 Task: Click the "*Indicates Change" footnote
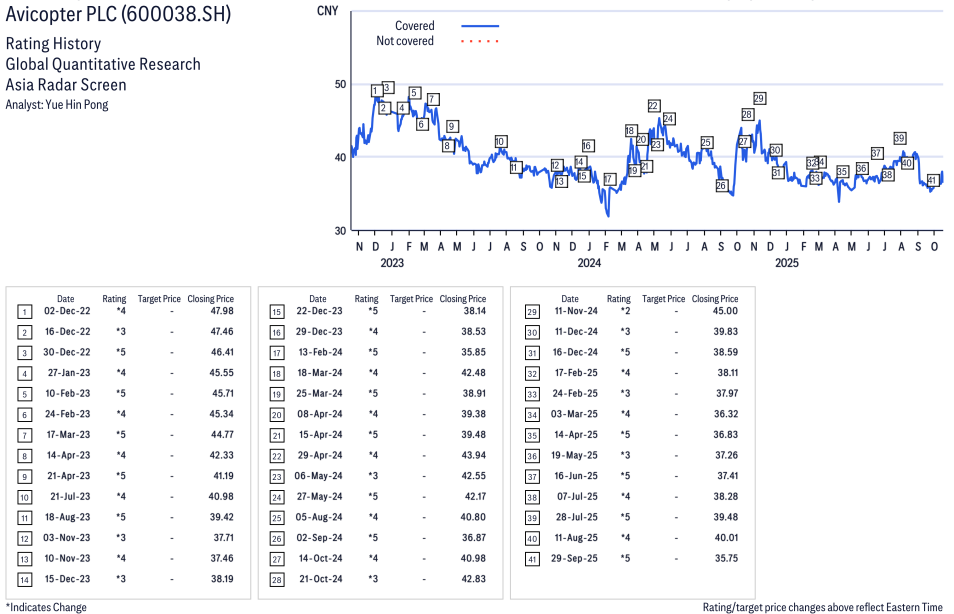[x=46, y=607]
